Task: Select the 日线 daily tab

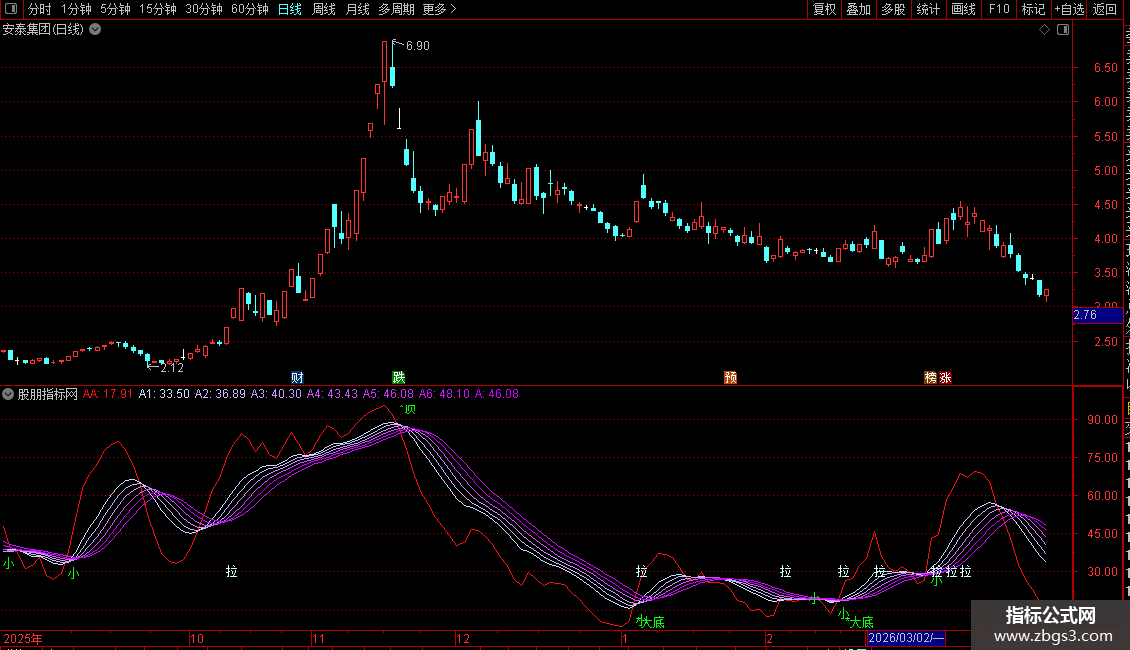Action: pyautogui.click(x=290, y=9)
